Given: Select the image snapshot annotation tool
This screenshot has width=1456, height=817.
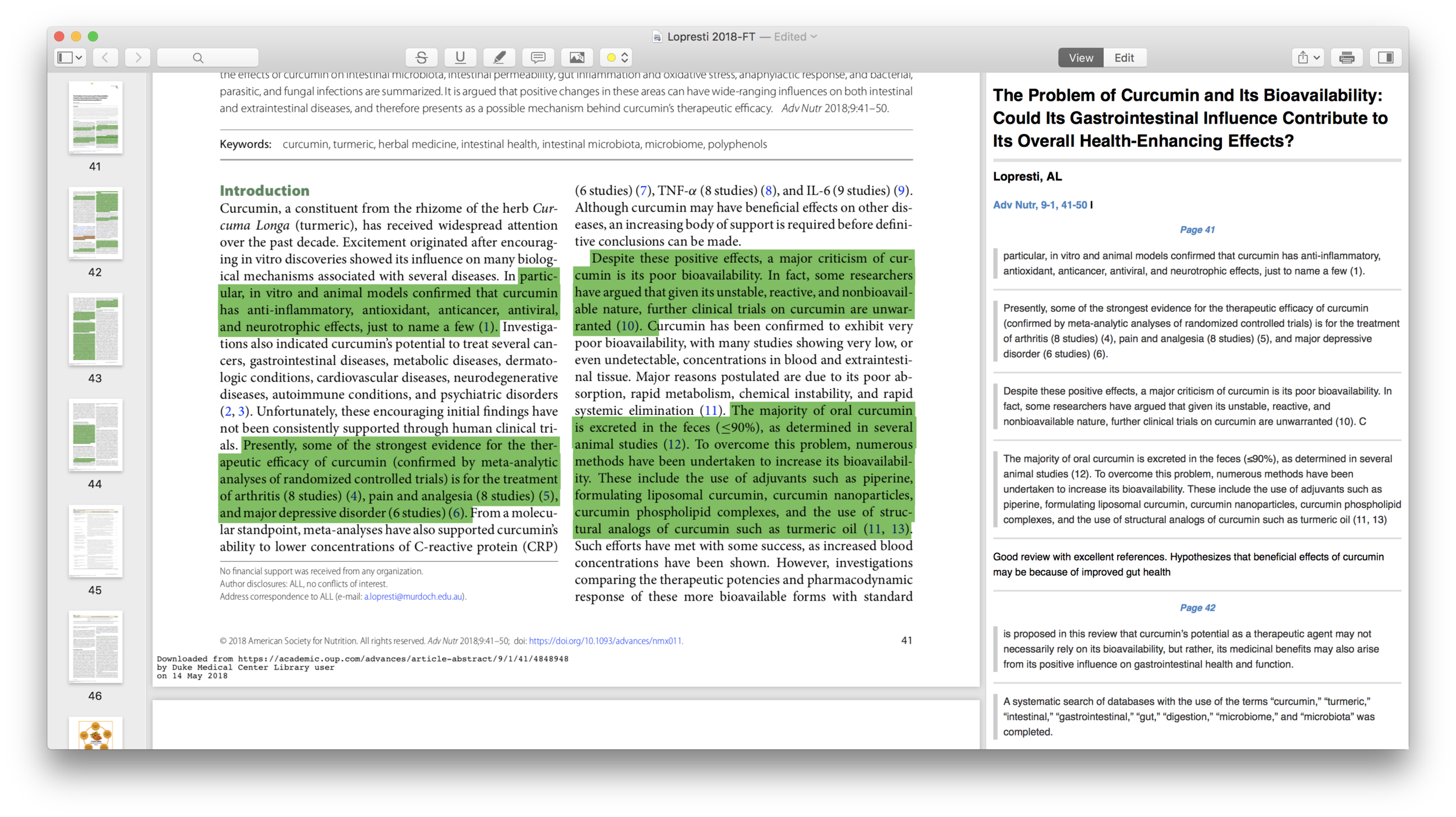Looking at the screenshot, I should tap(577, 58).
